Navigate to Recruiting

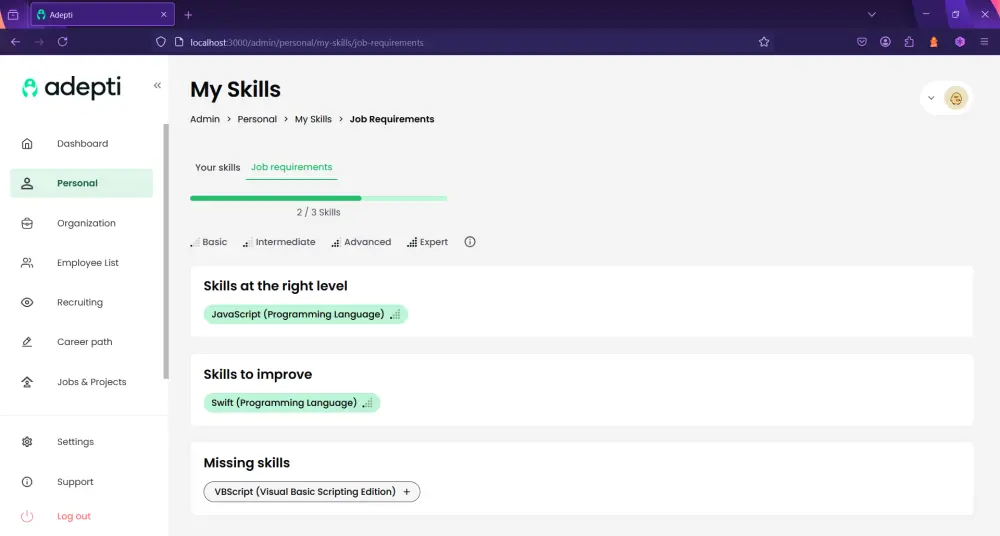82,302
